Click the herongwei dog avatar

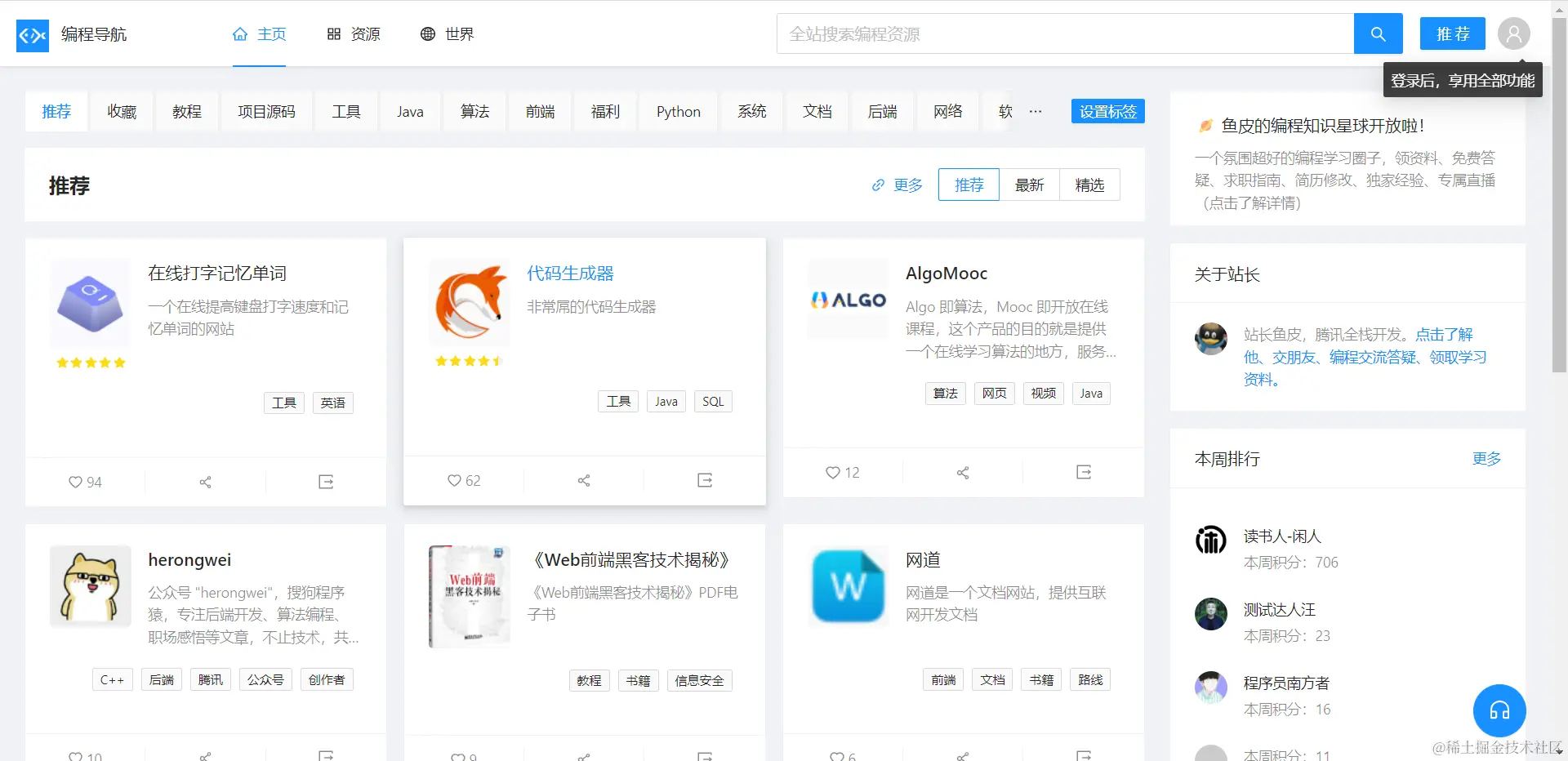coord(90,586)
